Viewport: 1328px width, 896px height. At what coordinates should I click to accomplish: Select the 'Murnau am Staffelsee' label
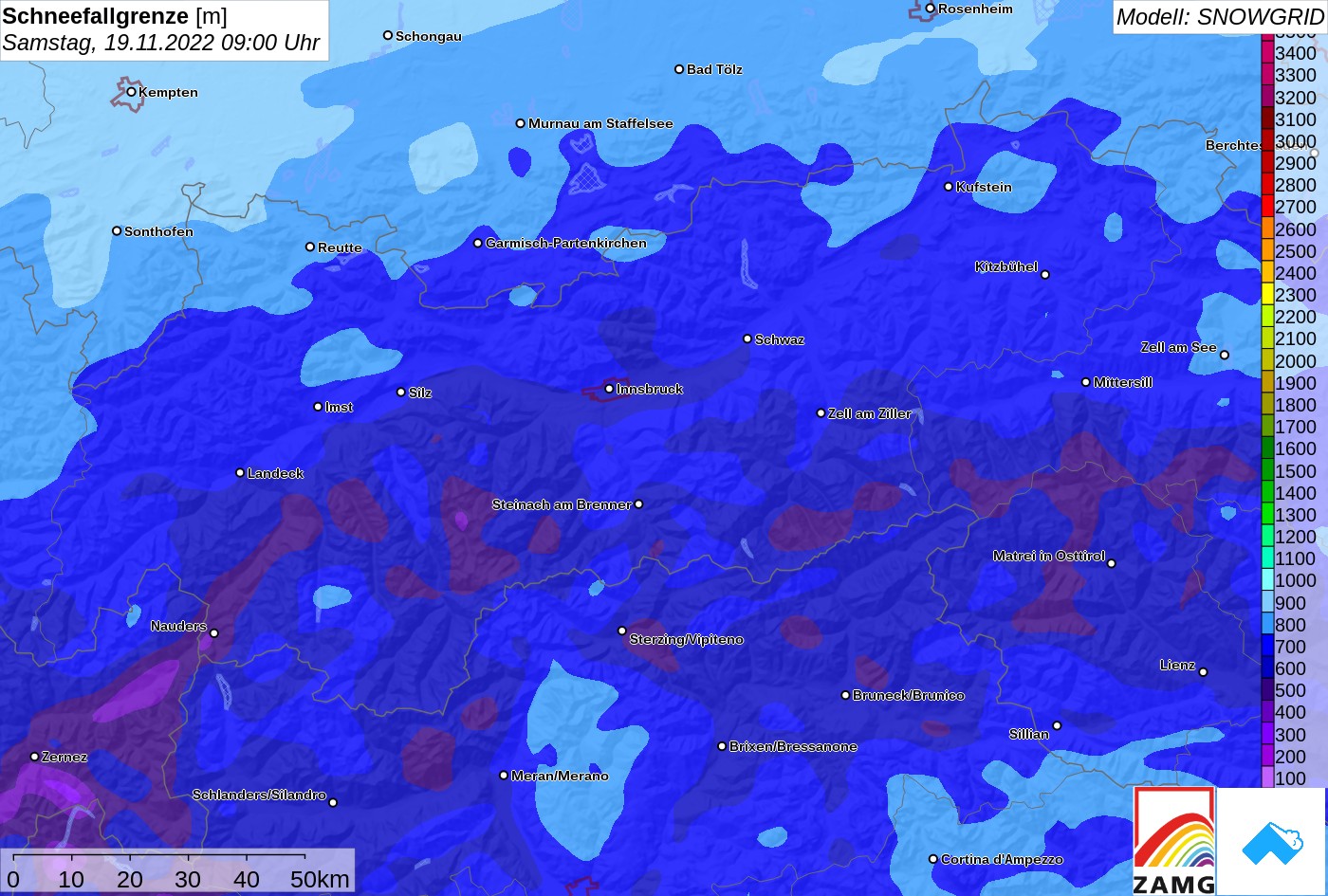point(600,123)
